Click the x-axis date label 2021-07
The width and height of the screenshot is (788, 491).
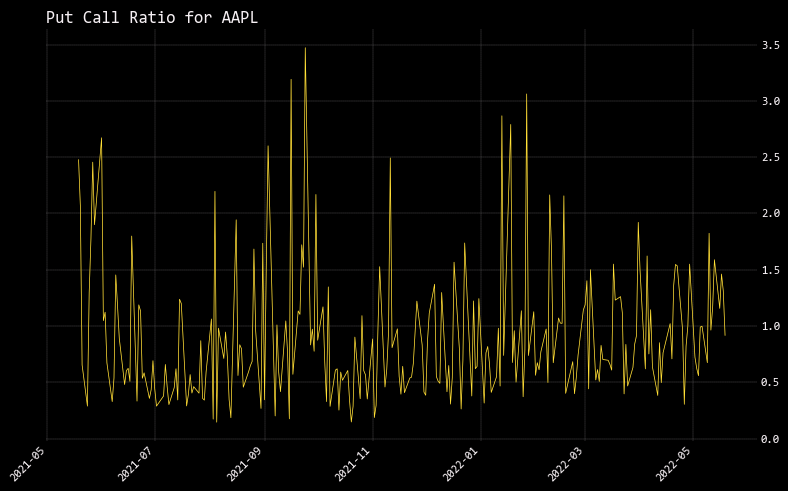(137, 463)
